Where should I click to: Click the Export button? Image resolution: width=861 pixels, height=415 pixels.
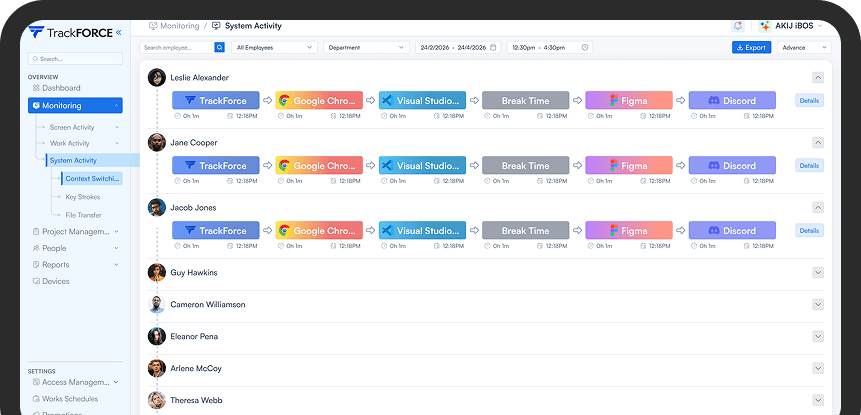click(x=751, y=48)
